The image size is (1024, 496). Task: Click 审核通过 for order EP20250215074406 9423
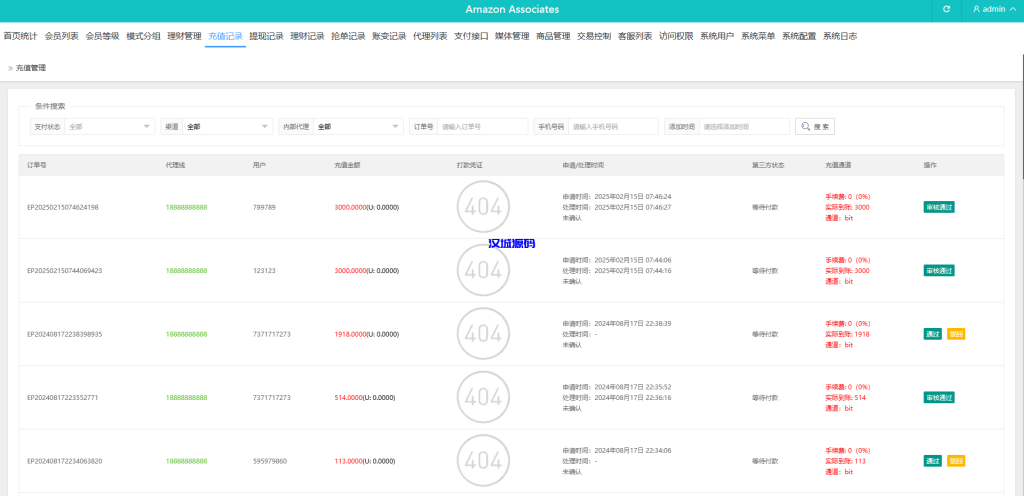[x=939, y=271]
